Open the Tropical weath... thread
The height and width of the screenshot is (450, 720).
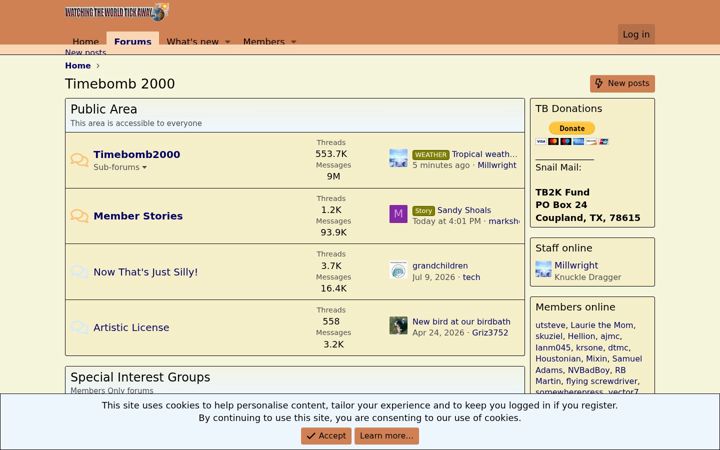[484, 154]
